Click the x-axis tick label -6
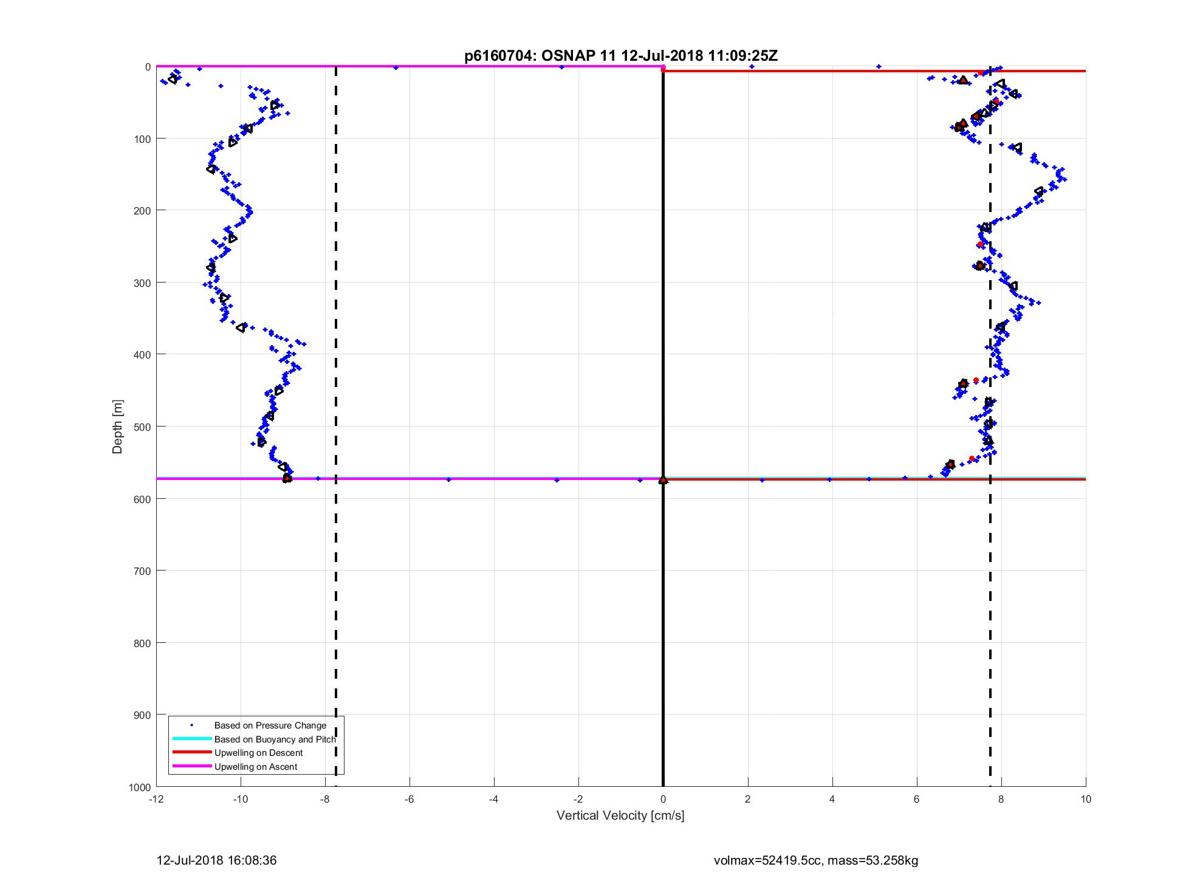The width and height of the screenshot is (1200, 885). pyautogui.click(x=409, y=799)
